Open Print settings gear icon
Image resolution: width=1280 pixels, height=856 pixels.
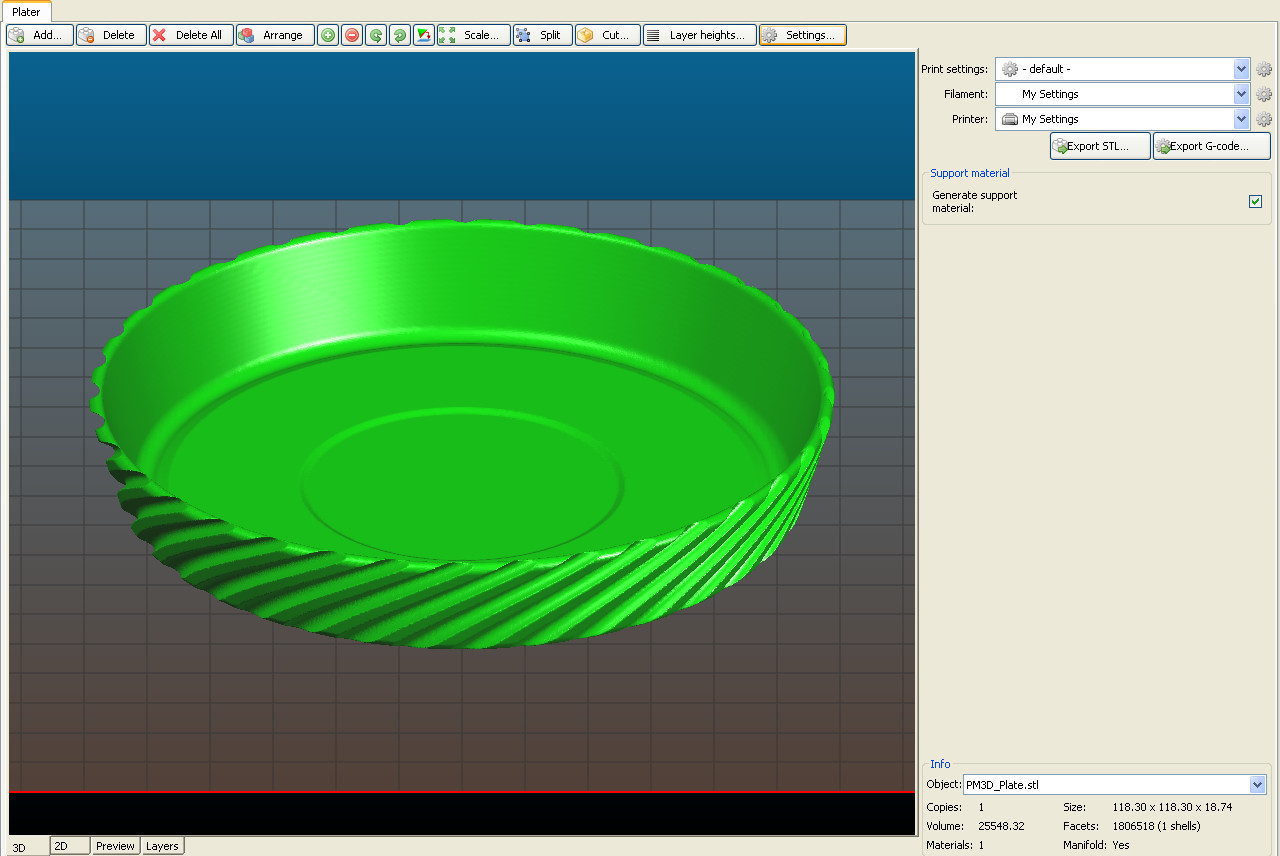pos(1264,69)
